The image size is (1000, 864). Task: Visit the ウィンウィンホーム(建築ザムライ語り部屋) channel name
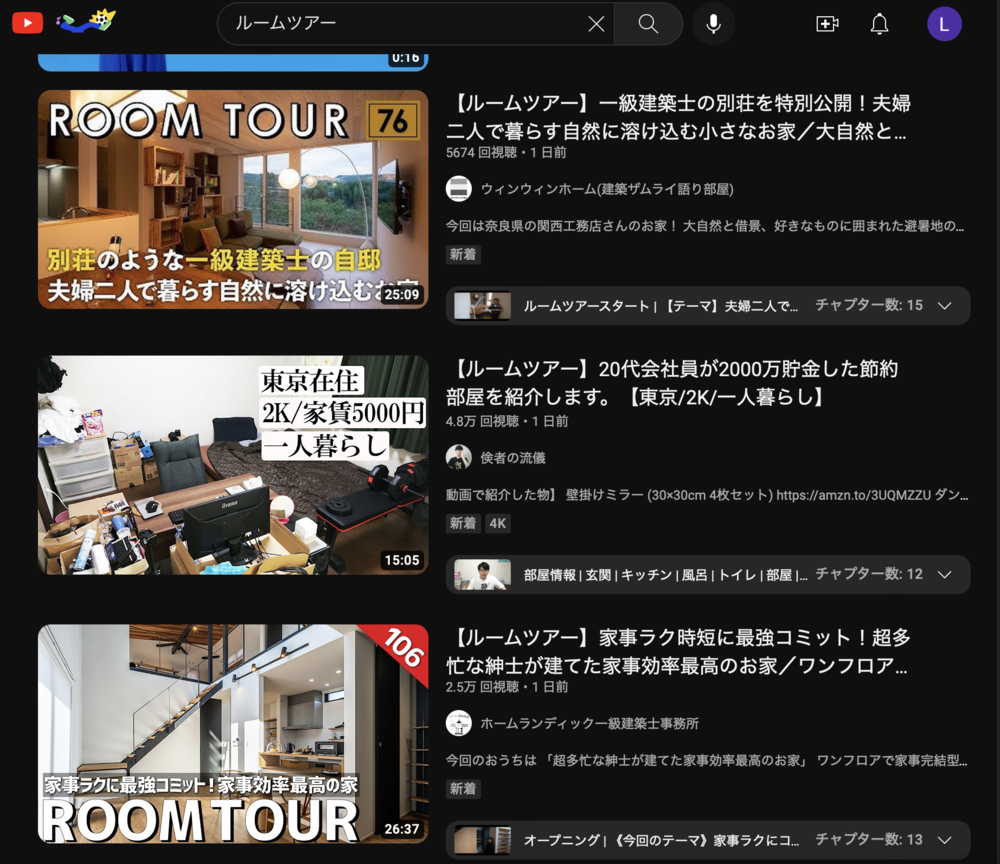coord(607,189)
